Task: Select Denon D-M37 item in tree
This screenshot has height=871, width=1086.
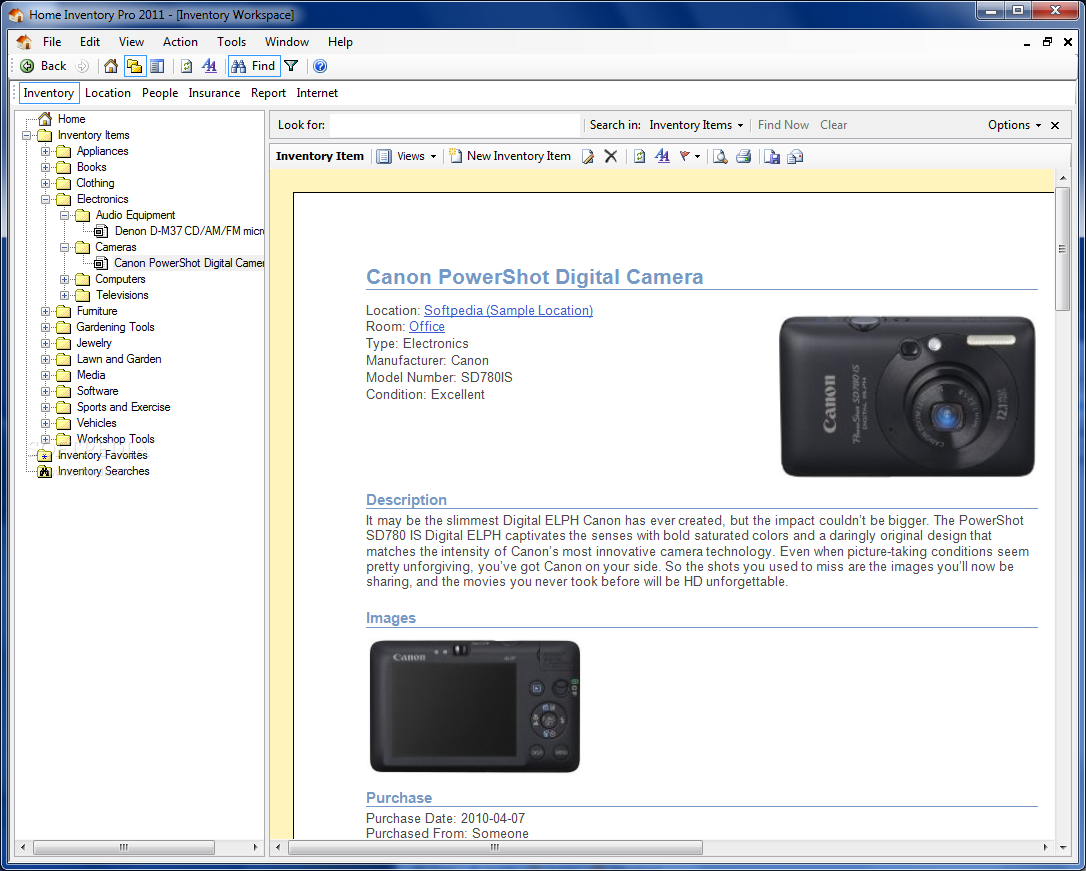Action: click(188, 231)
